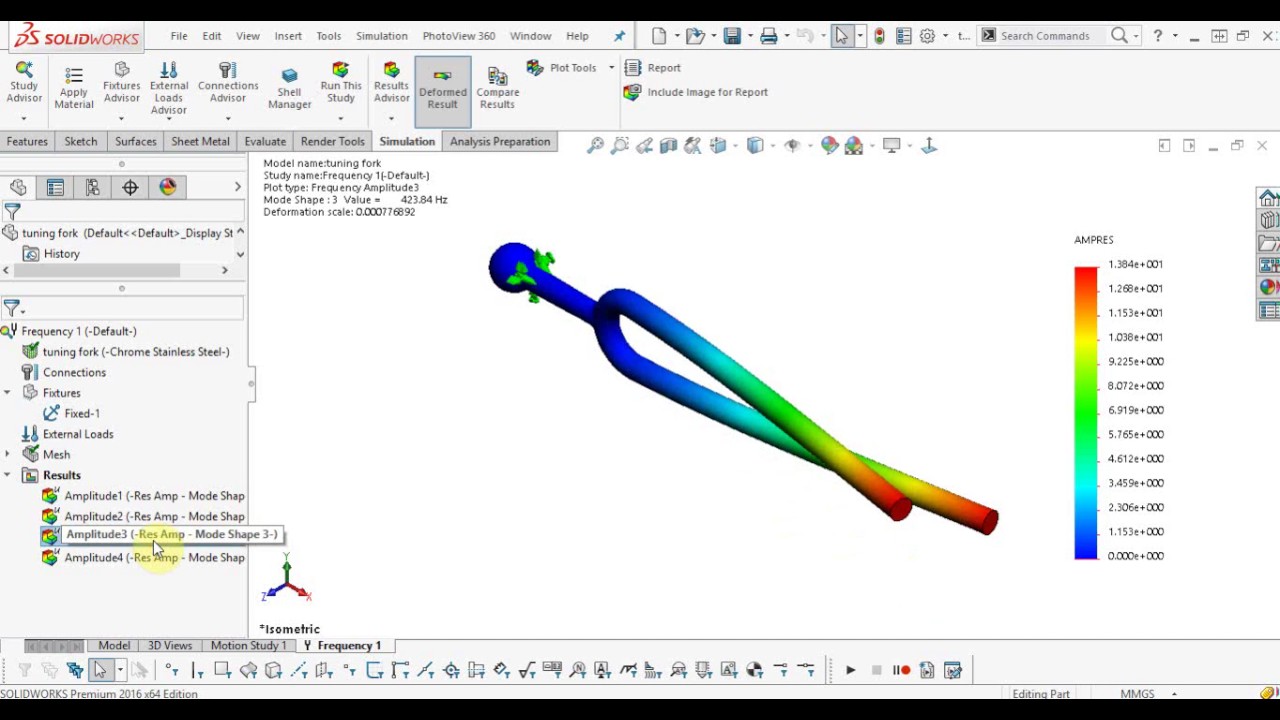Click the Zoom to Fit icon
Viewport: 1280px width, 720px height.
[x=595, y=146]
